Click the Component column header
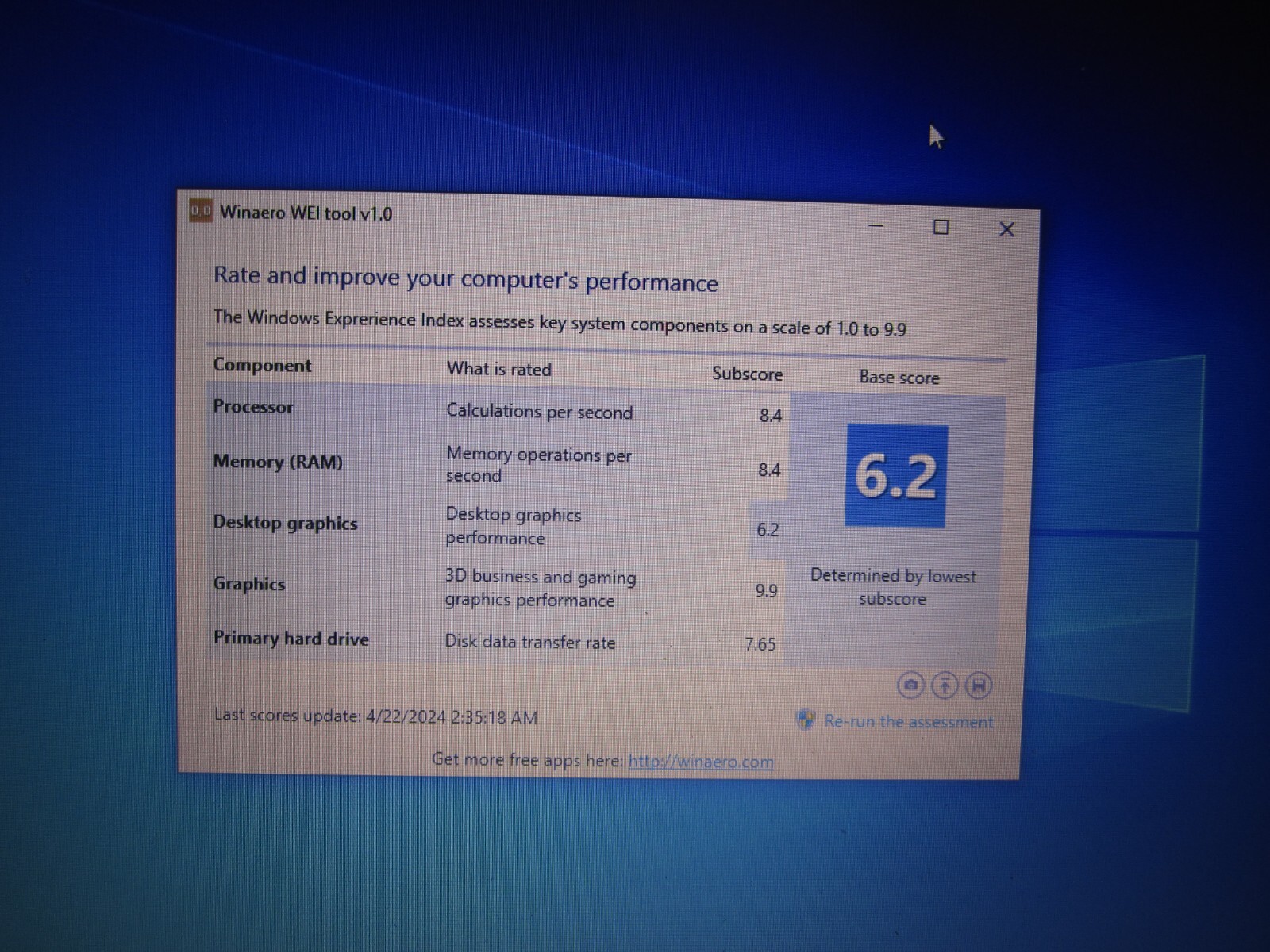 point(262,365)
